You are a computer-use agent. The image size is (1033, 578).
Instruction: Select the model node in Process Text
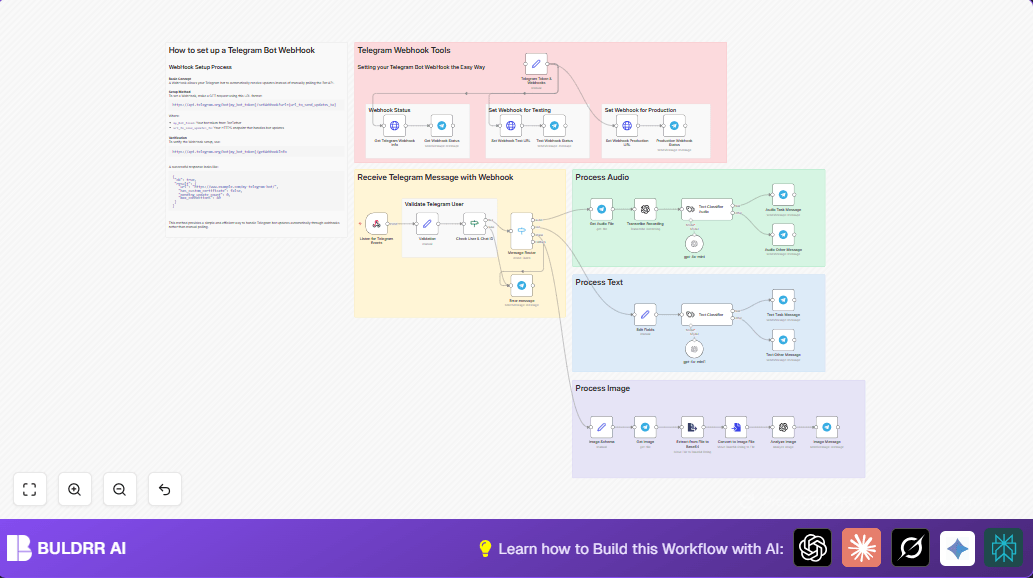pyautogui.click(x=694, y=349)
